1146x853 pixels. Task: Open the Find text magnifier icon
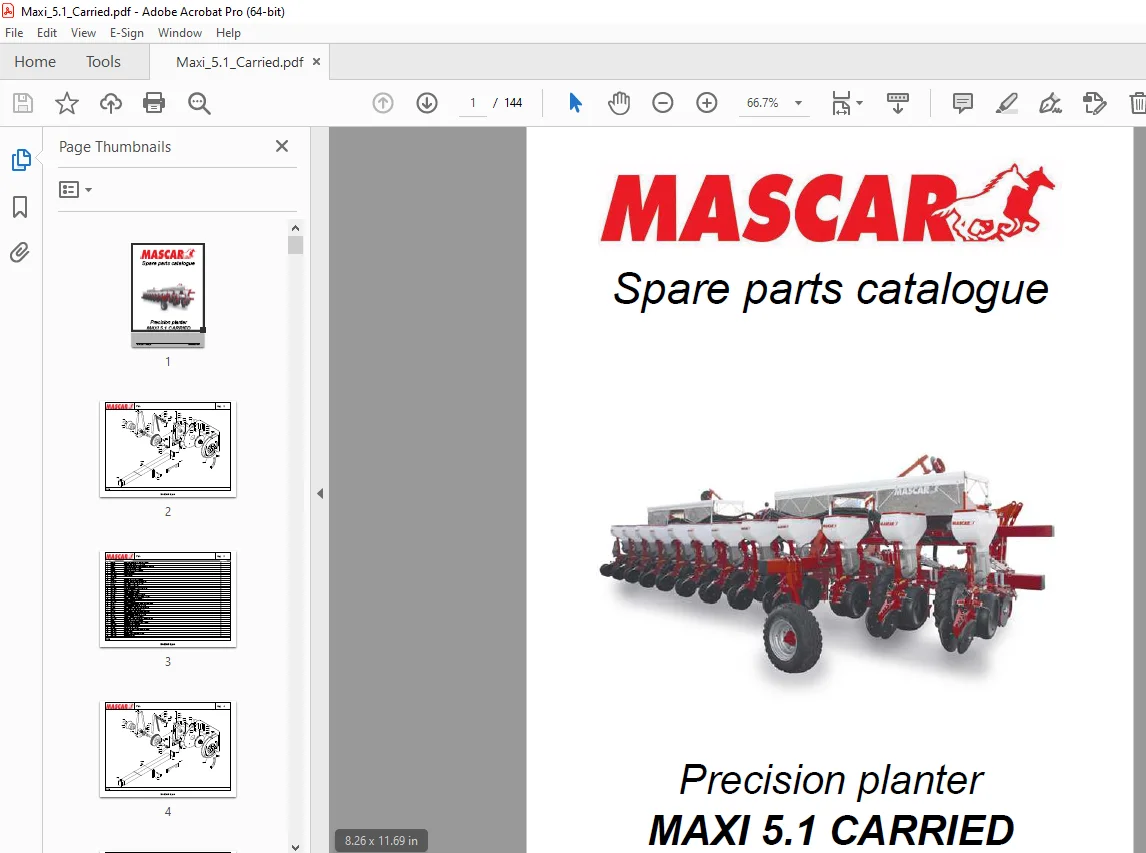coord(199,103)
